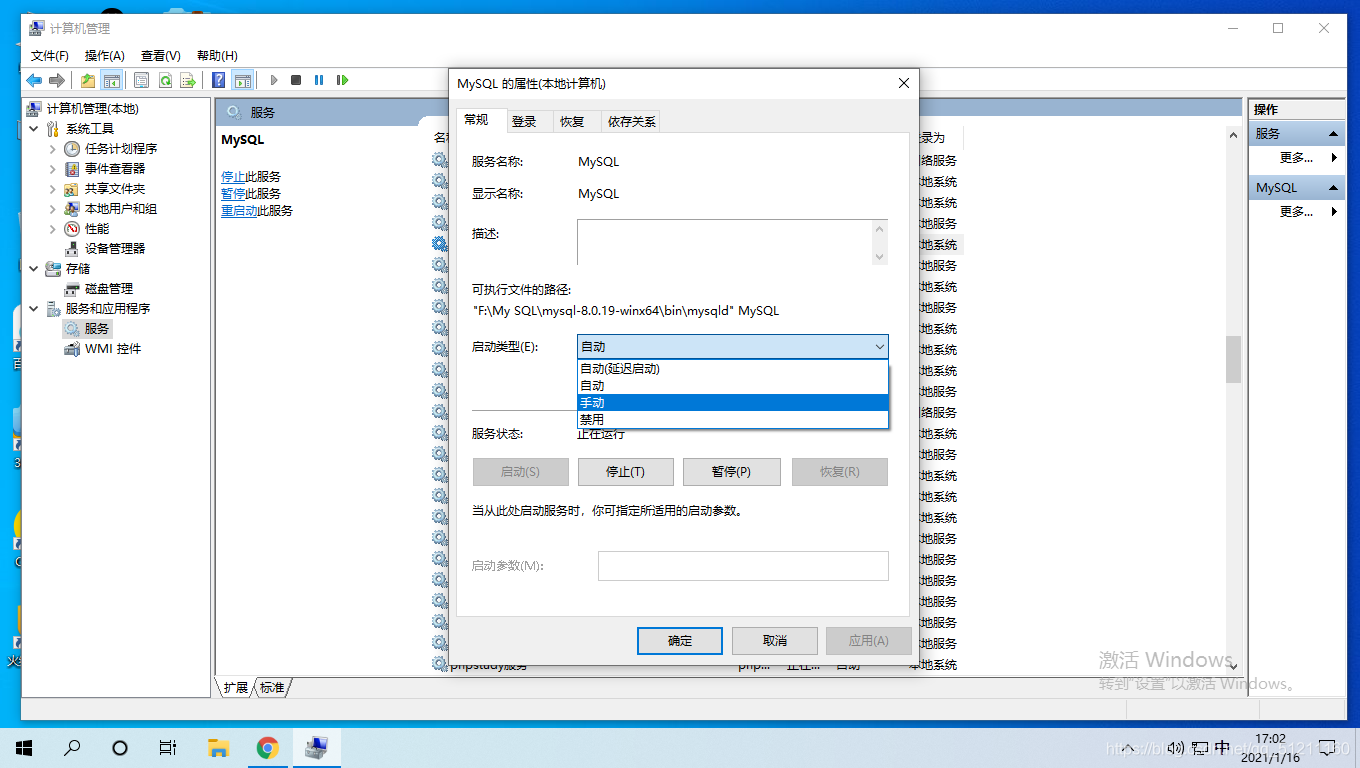The height and width of the screenshot is (768, 1360).
Task: Select 事件查看器 in the console tree
Action: [x=114, y=168]
